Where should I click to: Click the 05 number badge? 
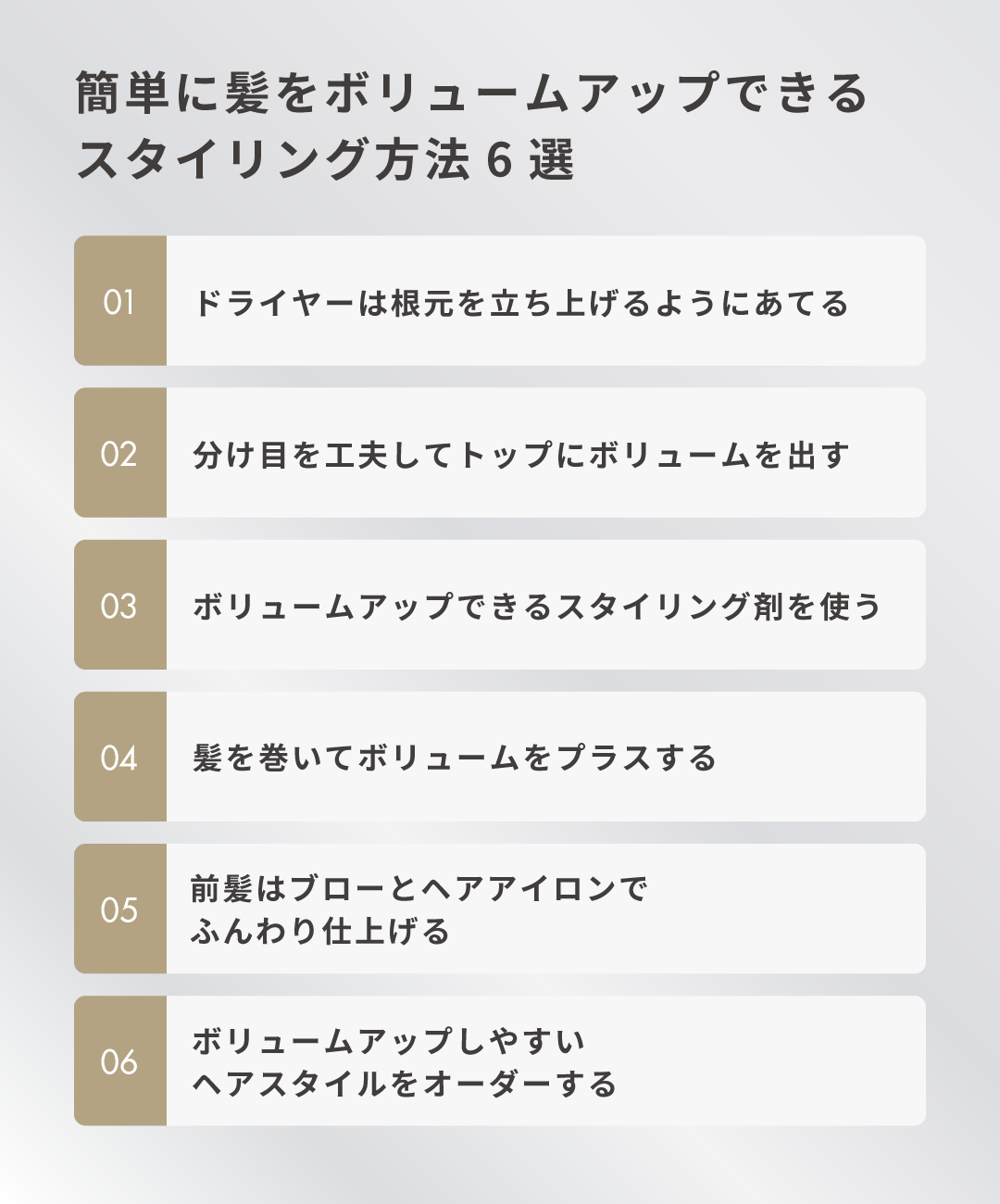[x=119, y=909]
